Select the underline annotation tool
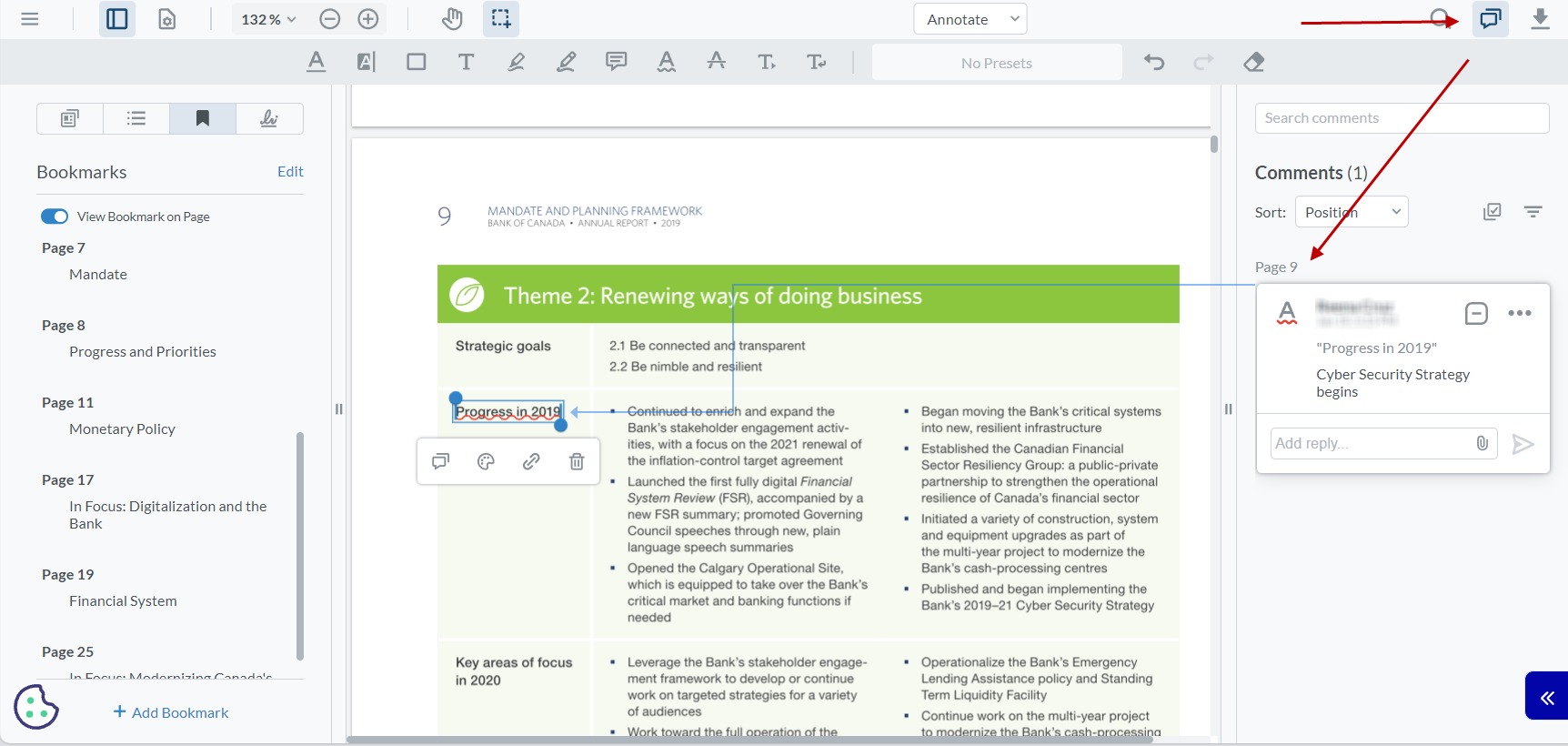The image size is (1568, 746). (317, 62)
